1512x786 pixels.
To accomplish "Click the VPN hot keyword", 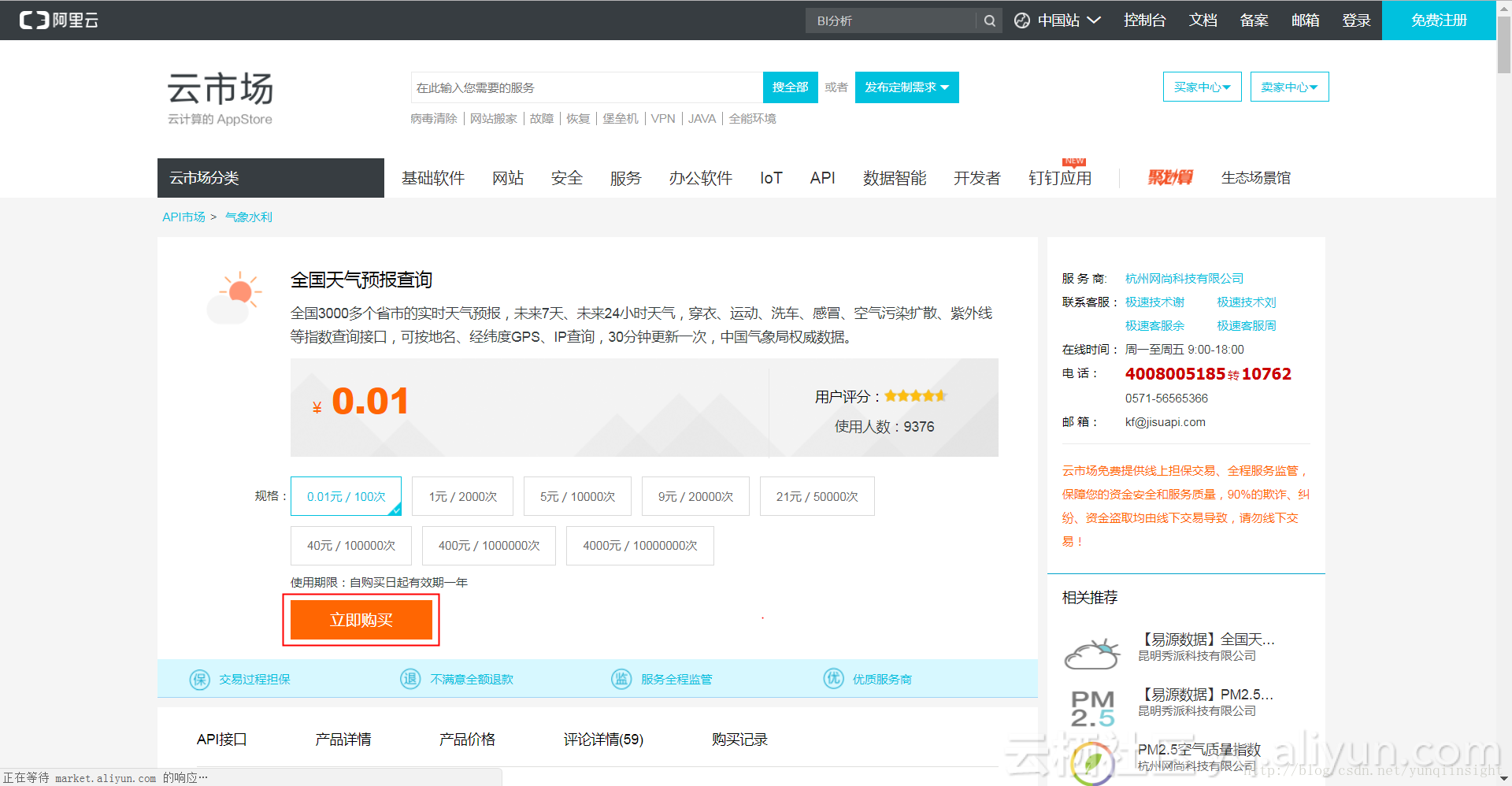I will 663,118.
